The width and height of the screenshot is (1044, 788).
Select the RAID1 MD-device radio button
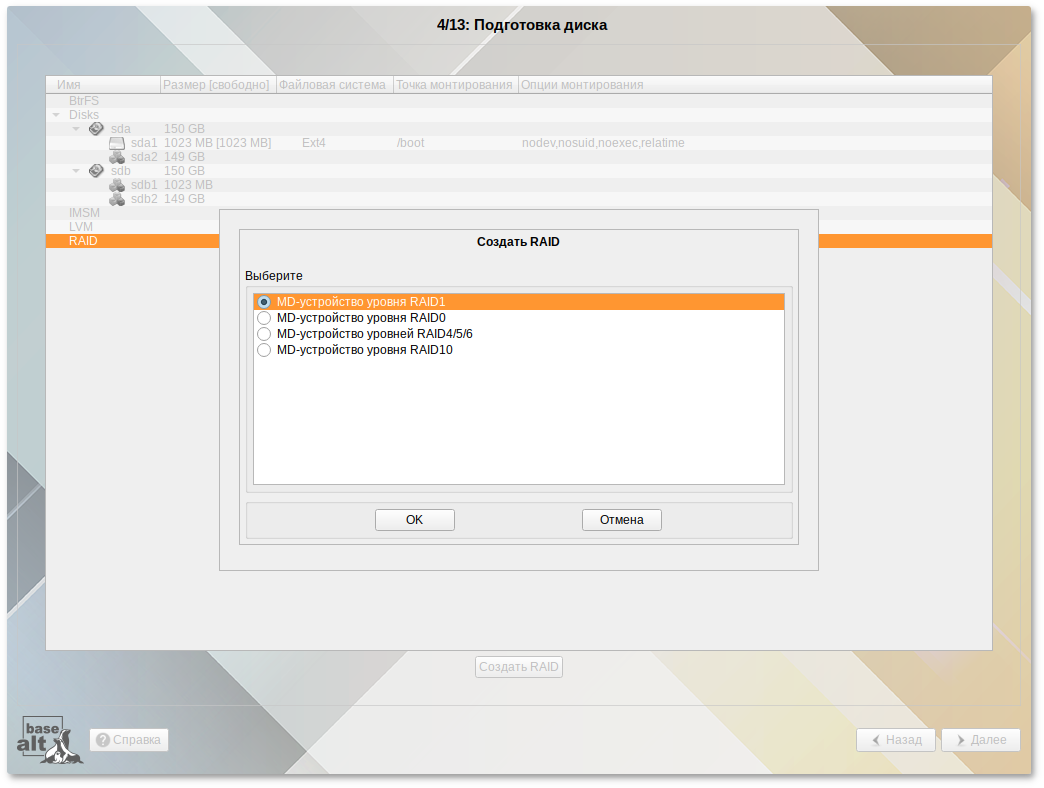(x=264, y=302)
